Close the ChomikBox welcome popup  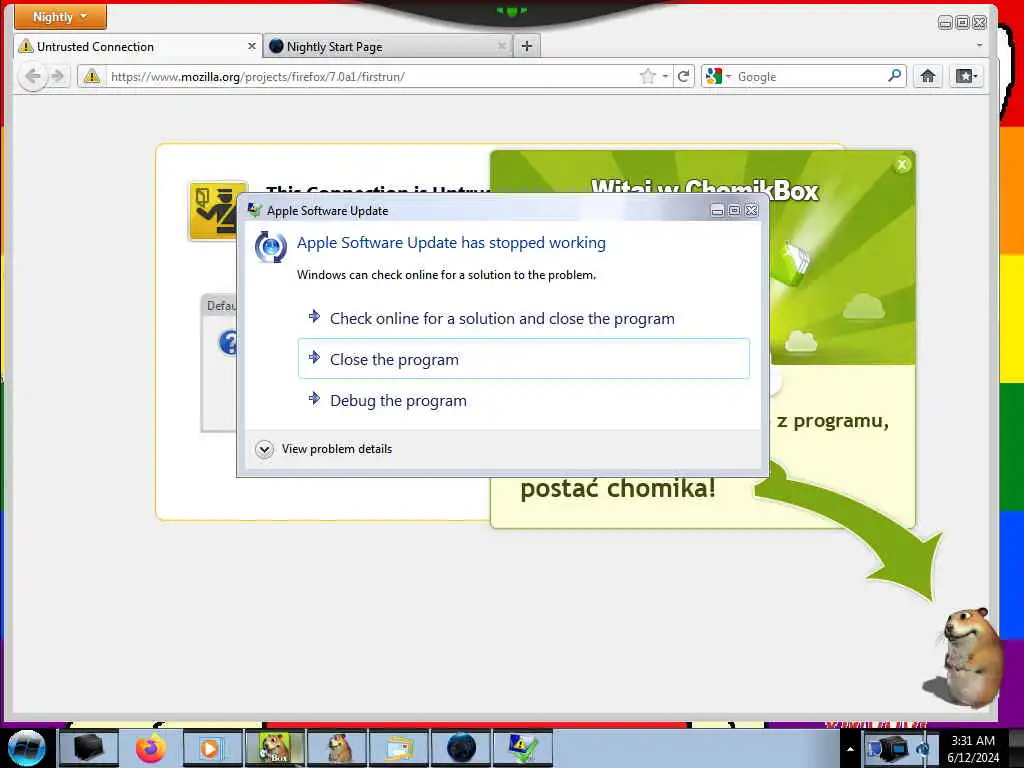903,165
